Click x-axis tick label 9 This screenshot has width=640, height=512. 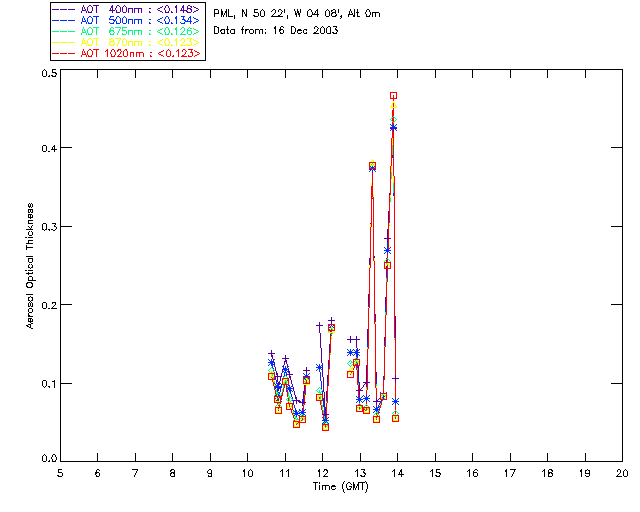click(x=210, y=473)
